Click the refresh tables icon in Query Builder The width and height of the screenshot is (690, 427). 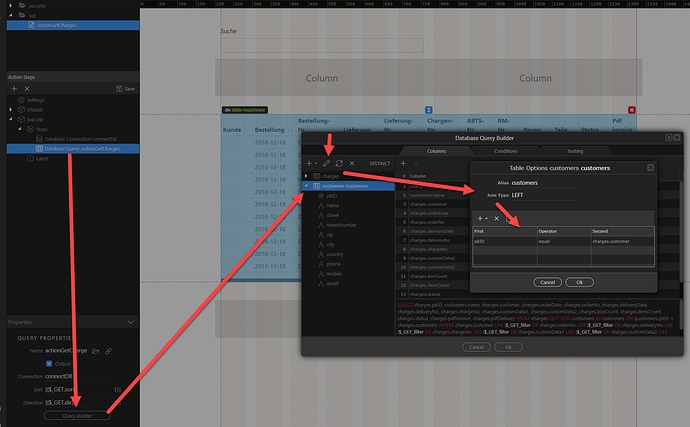point(339,162)
